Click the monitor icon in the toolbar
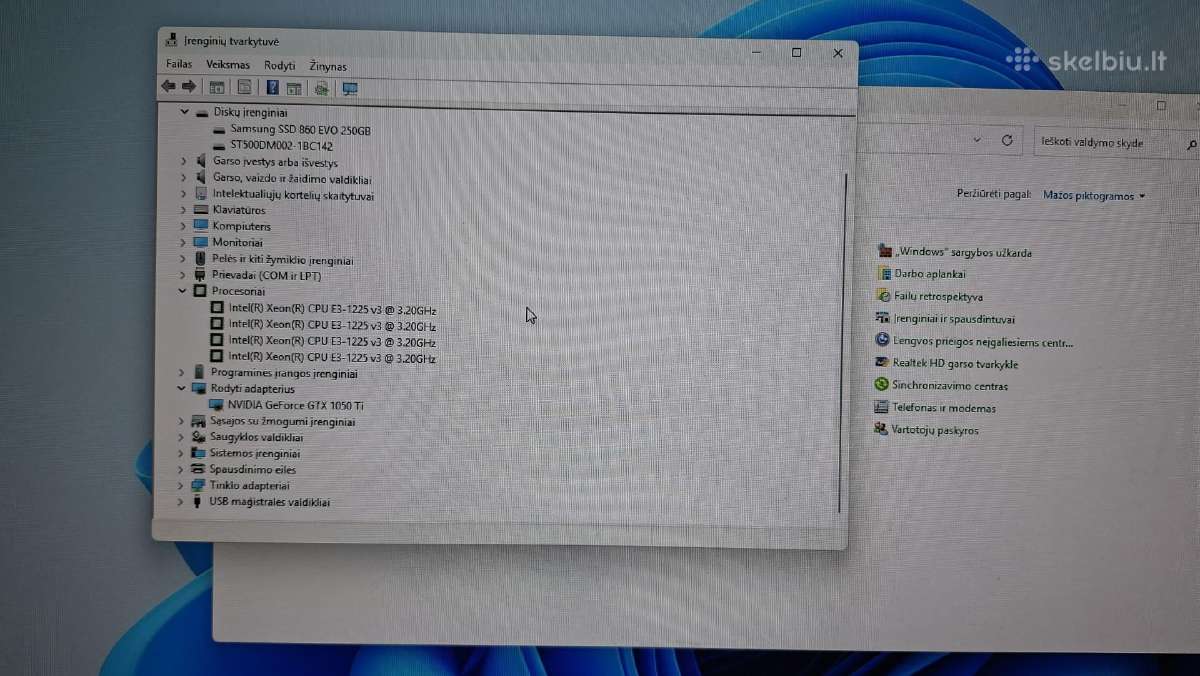 tap(350, 89)
